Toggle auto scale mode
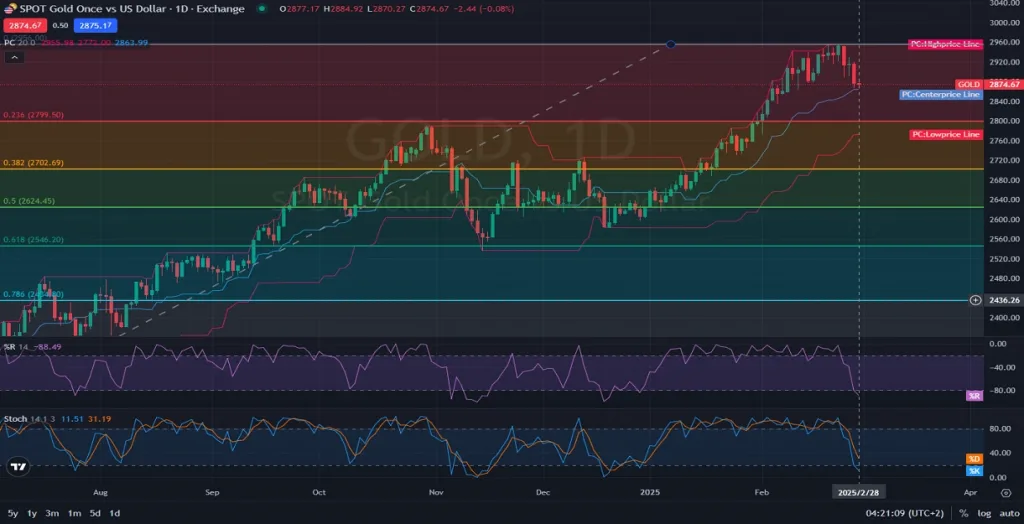1024x524 pixels. click(1009, 514)
